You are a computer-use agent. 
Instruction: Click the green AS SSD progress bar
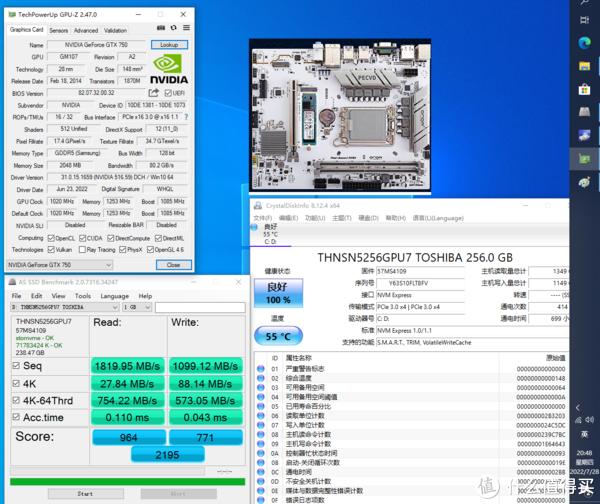click(x=127, y=481)
